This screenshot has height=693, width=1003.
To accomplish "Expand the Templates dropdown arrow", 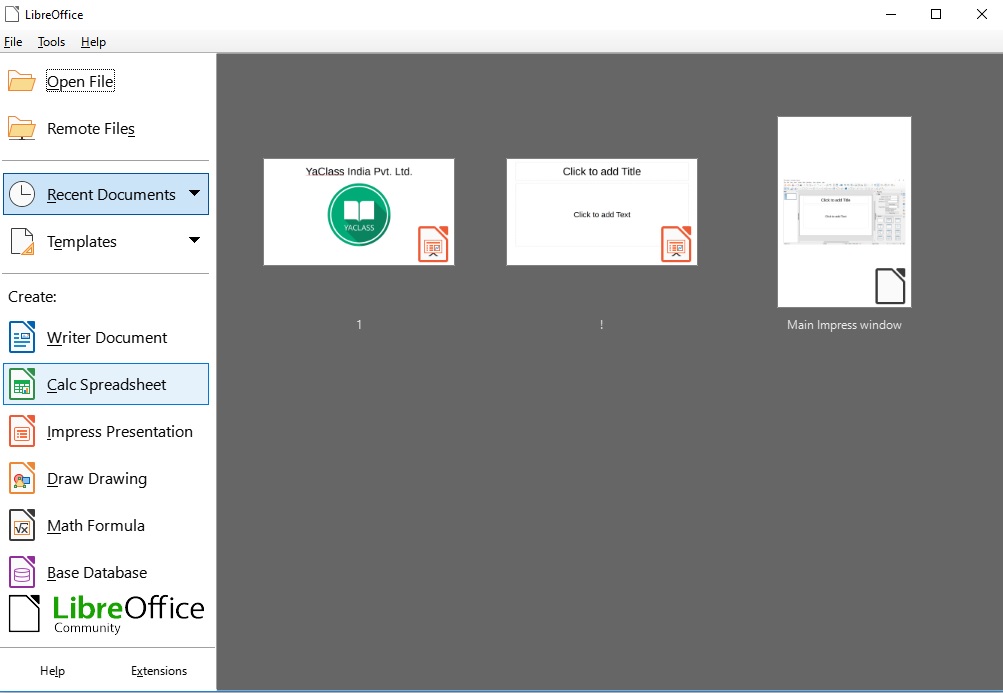I will pos(194,240).
